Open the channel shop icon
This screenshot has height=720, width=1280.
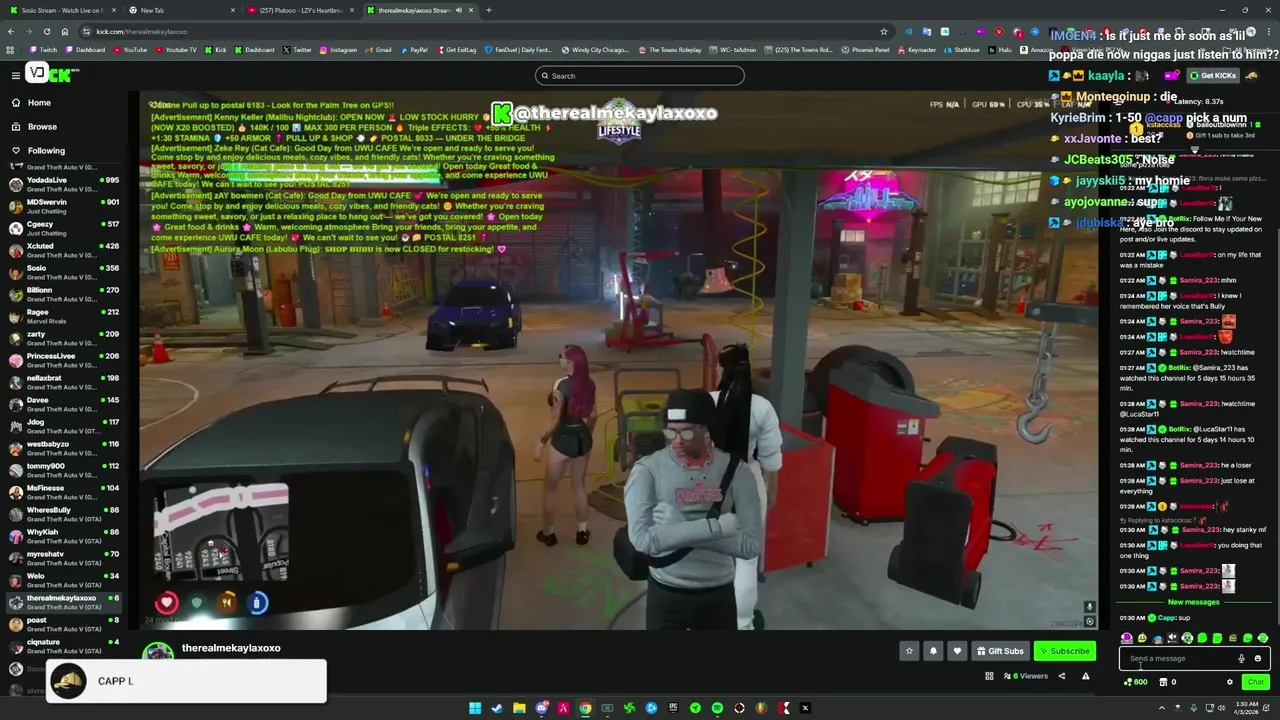pyautogui.click(x=1163, y=682)
